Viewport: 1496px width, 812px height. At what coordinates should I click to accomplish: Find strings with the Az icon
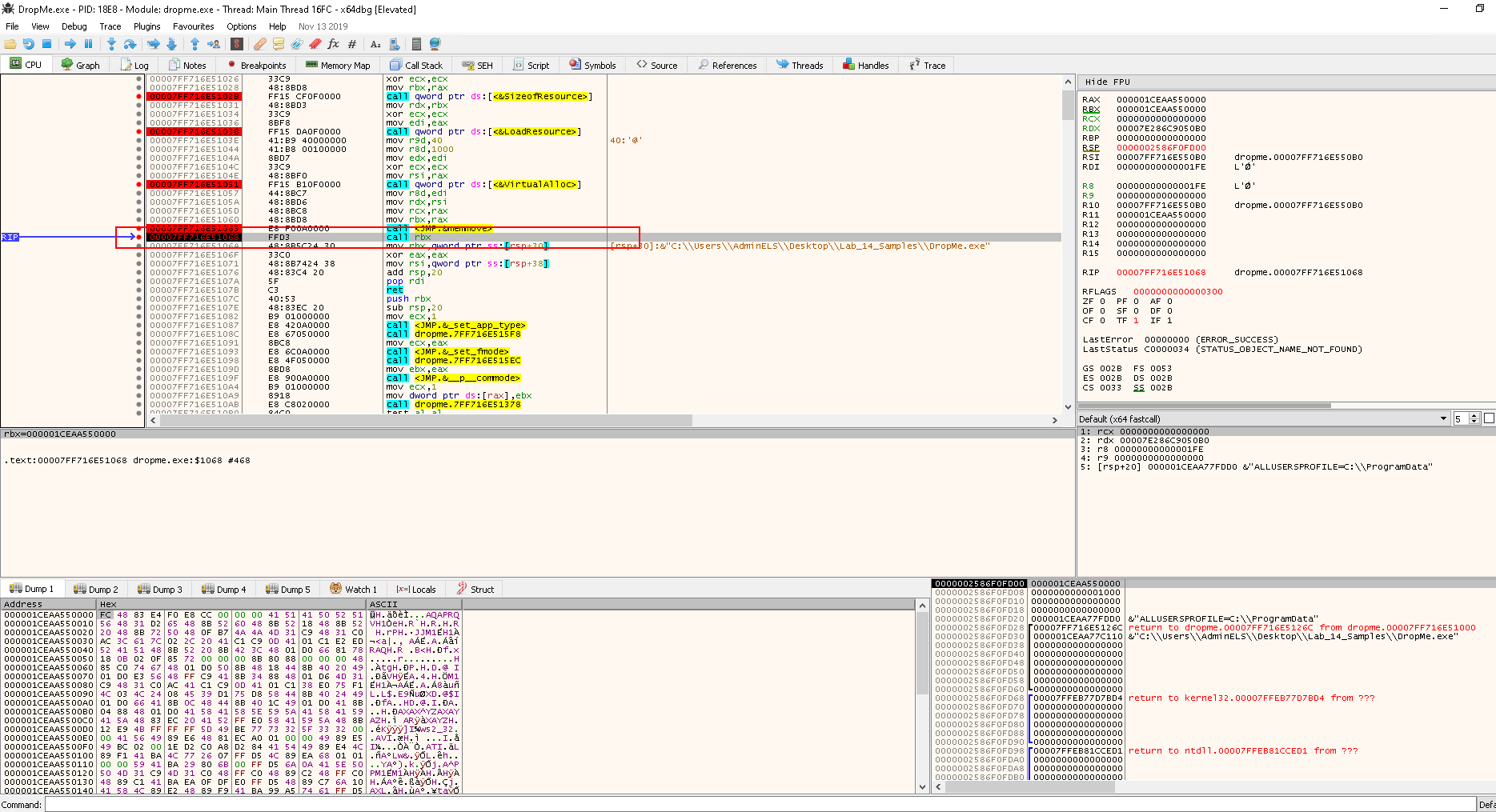375,44
